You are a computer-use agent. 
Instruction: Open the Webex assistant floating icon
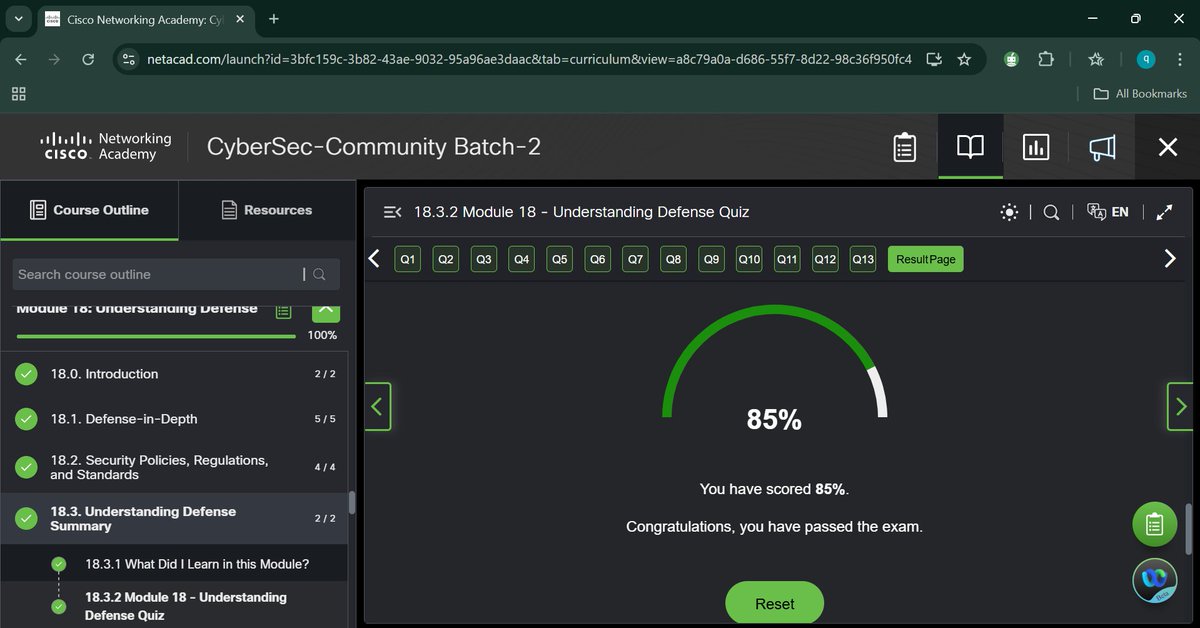[x=1155, y=580]
